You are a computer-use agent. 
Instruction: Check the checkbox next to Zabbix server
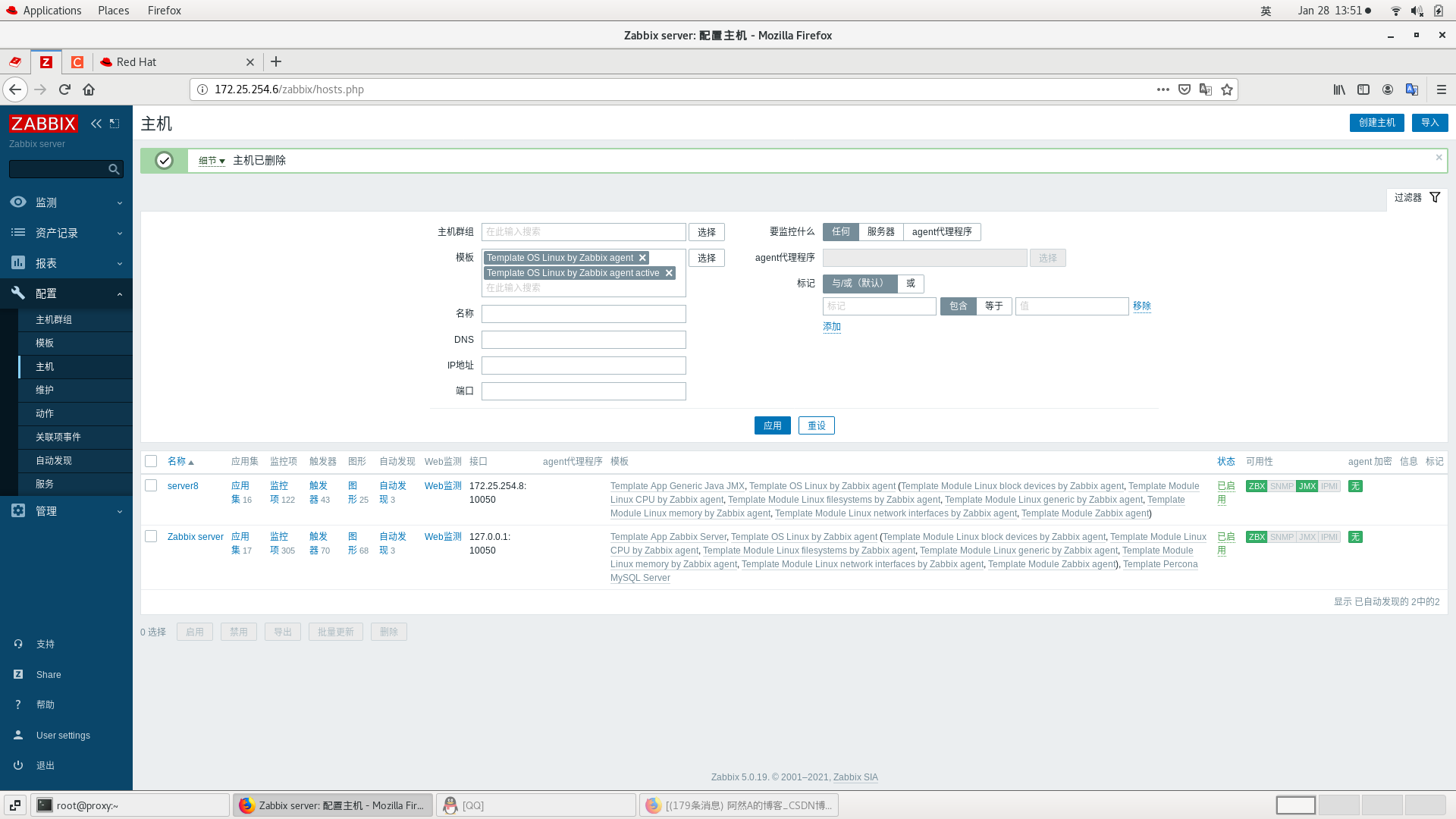150,536
